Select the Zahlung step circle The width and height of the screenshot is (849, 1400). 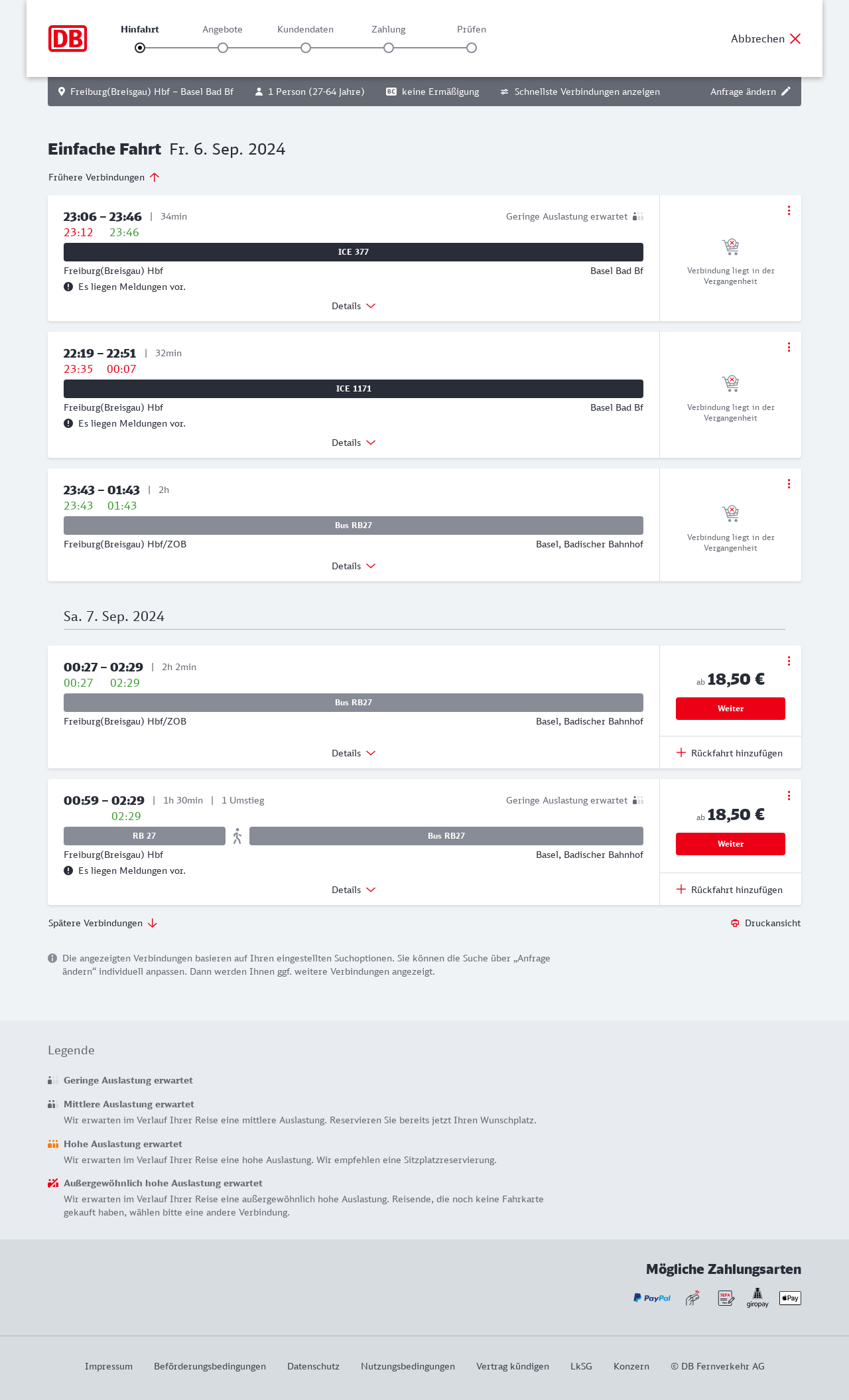click(389, 48)
